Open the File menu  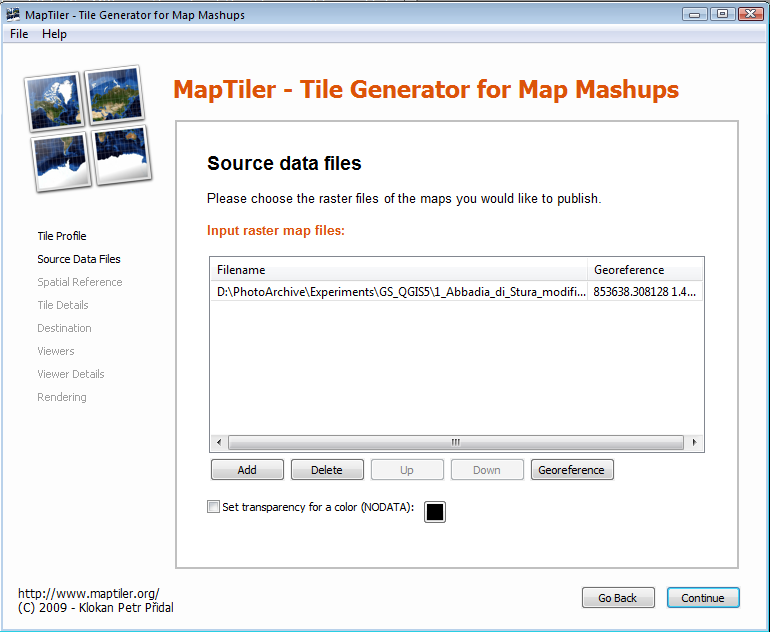click(19, 34)
